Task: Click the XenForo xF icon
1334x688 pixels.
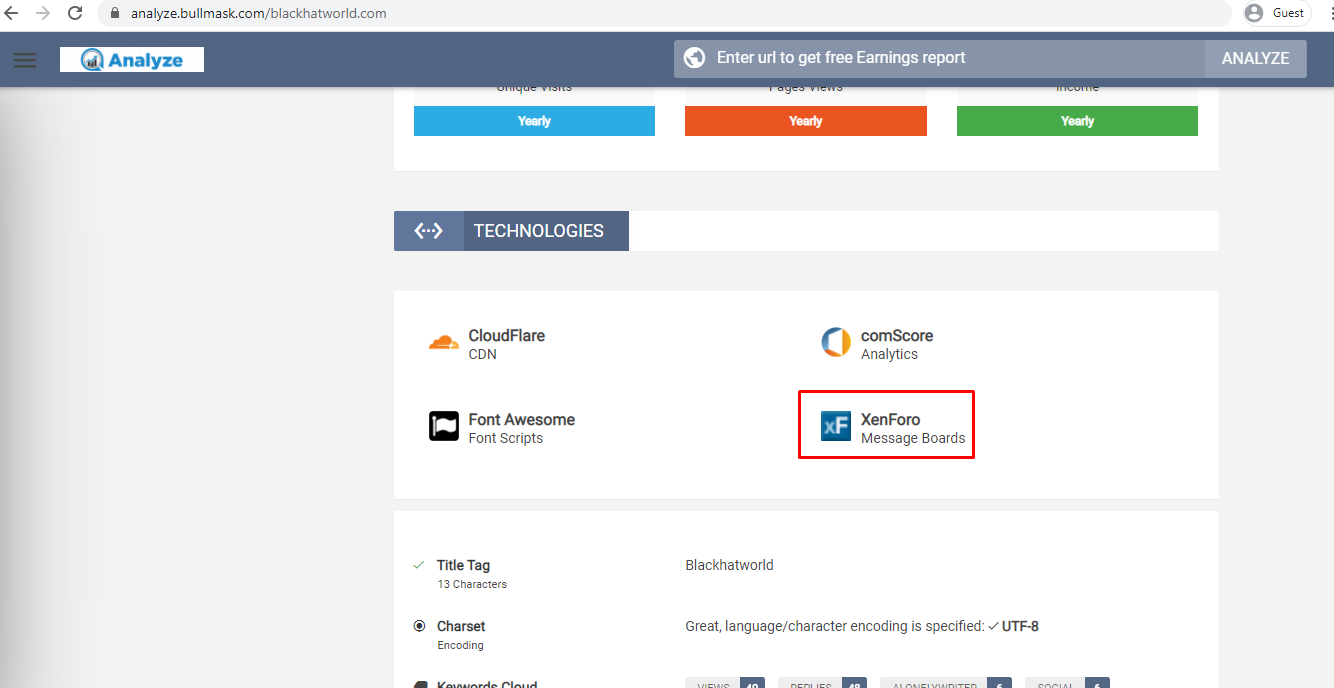Action: (x=836, y=426)
